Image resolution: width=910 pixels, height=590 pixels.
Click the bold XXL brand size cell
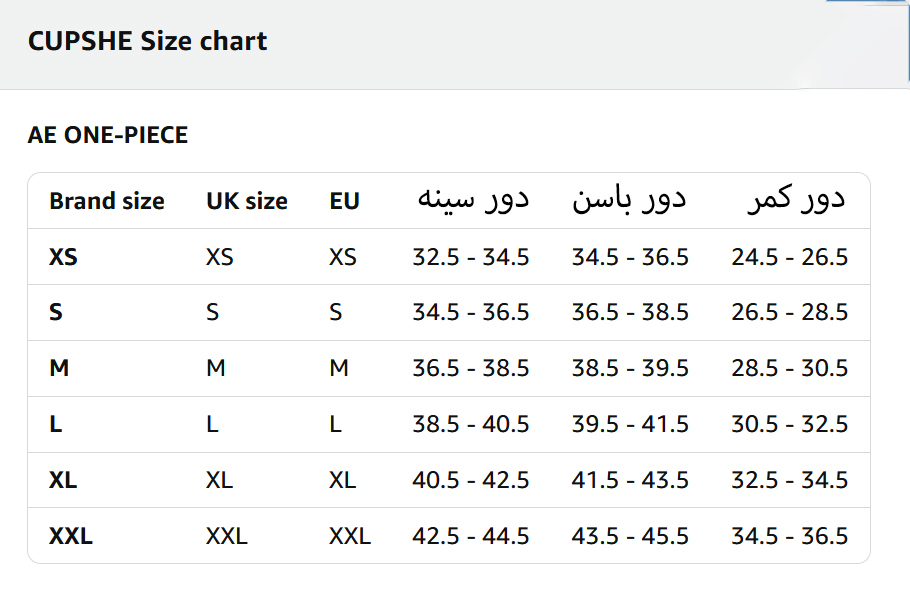(x=71, y=536)
